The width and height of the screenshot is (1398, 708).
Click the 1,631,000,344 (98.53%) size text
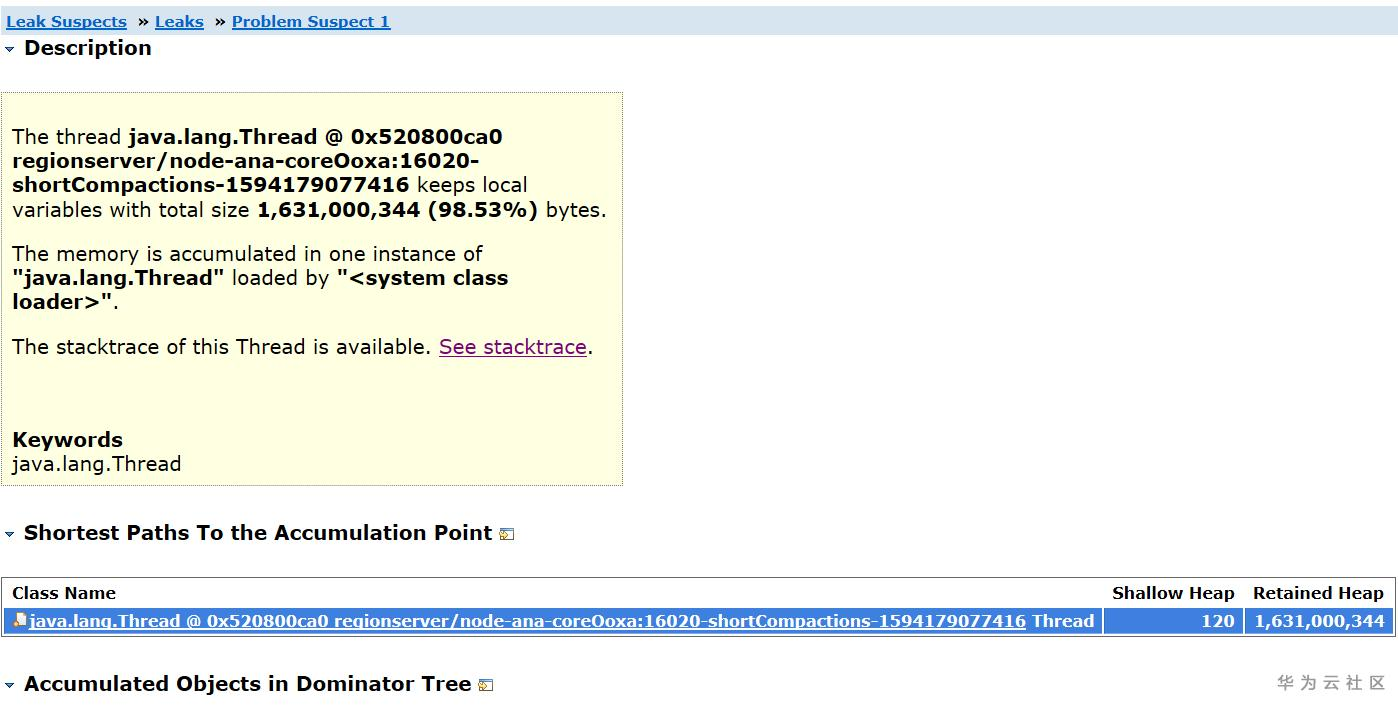pos(397,210)
